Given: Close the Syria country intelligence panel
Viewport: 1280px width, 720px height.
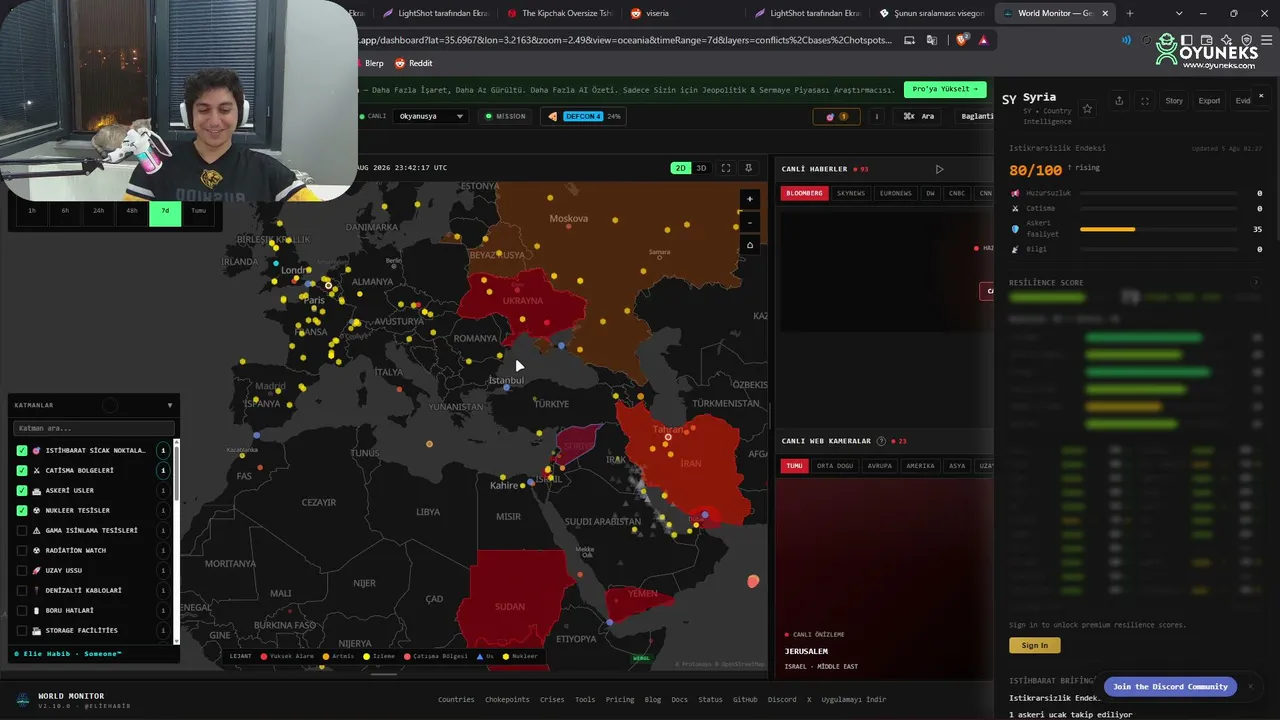Looking at the screenshot, I should click(1261, 96).
